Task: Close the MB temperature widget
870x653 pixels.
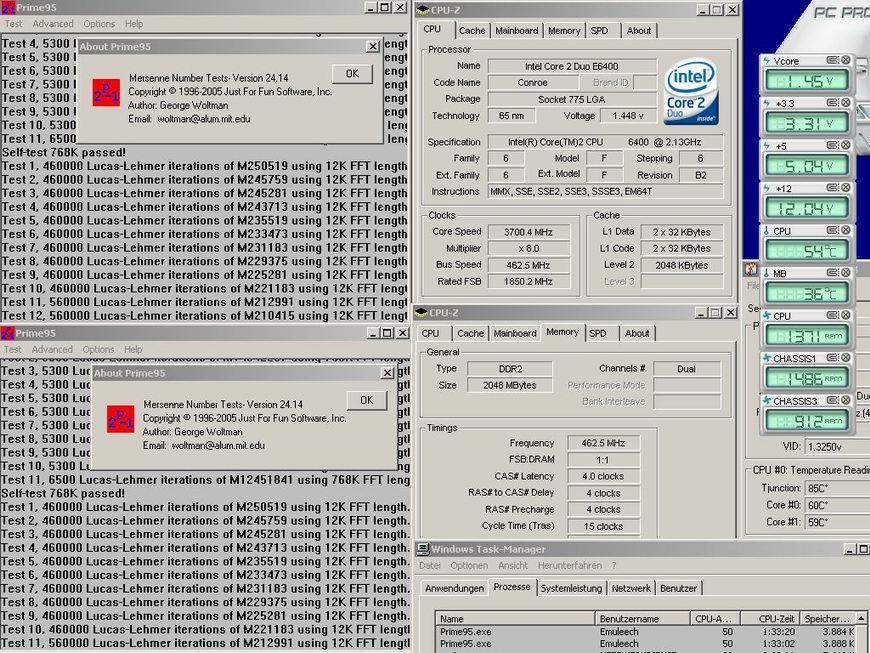Action: 846,272
